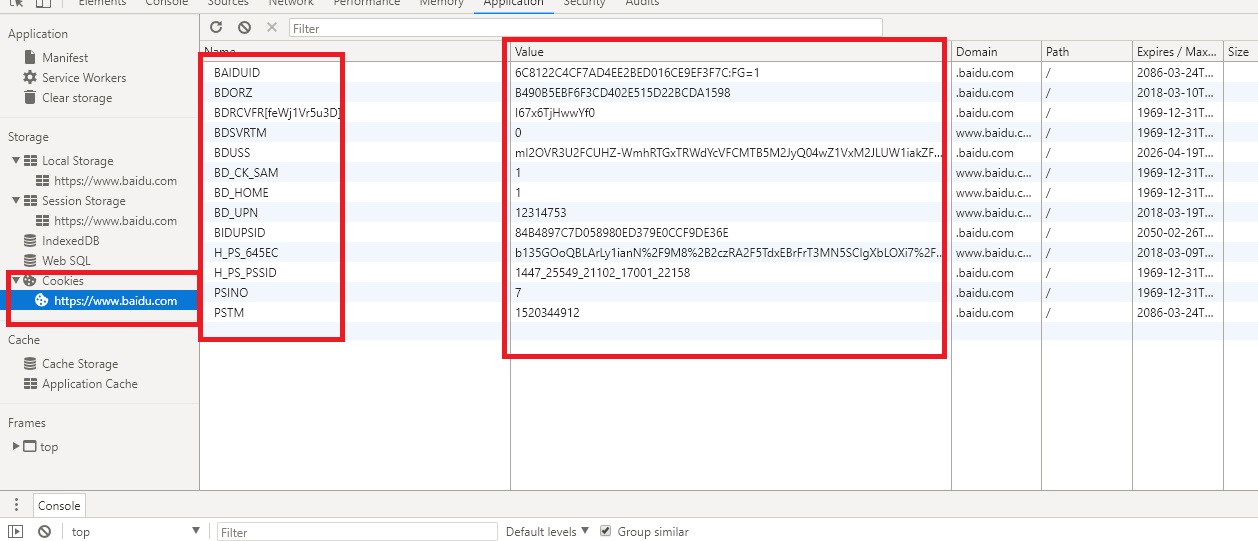1258x541 pixels.
Task: Sort by Expires / Max-Age column header
Action: click(1177, 51)
